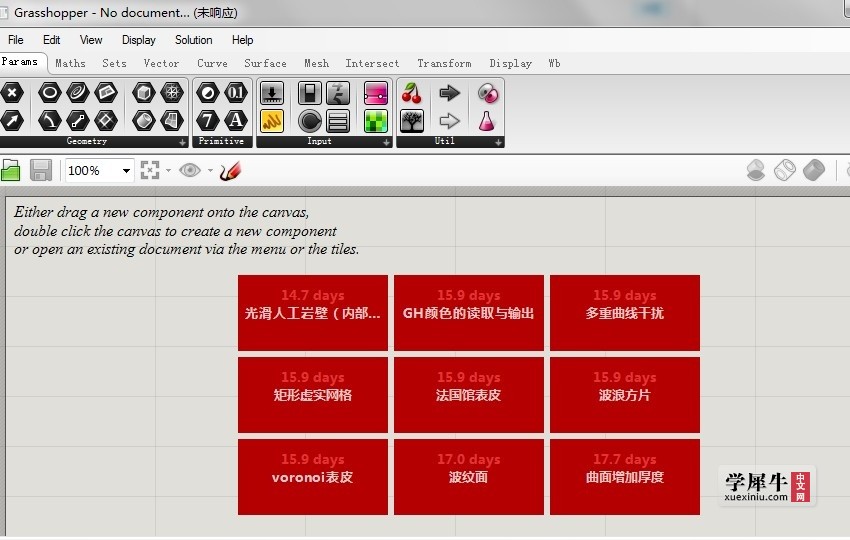The image size is (850, 540).
Task: Choose the String A primitive icon
Action: pos(236,120)
